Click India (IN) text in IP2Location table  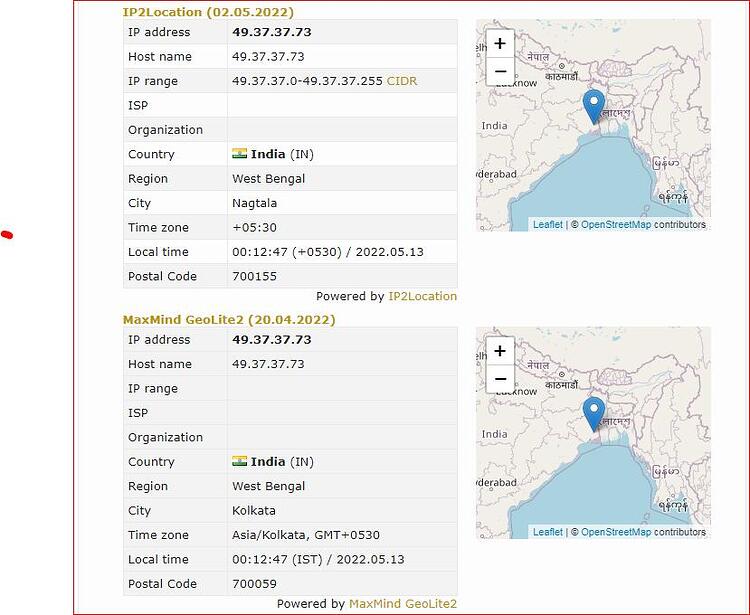point(282,154)
